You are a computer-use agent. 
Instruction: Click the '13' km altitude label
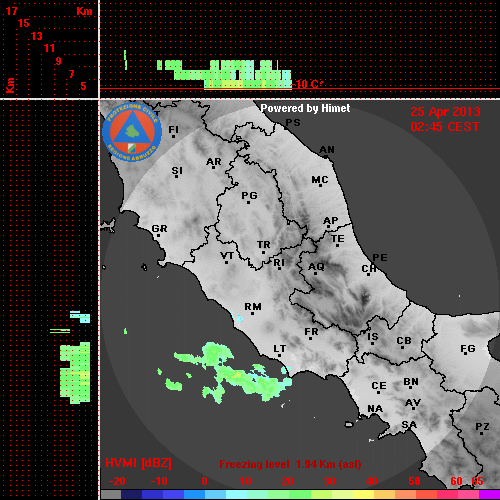[x=37, y=36]
